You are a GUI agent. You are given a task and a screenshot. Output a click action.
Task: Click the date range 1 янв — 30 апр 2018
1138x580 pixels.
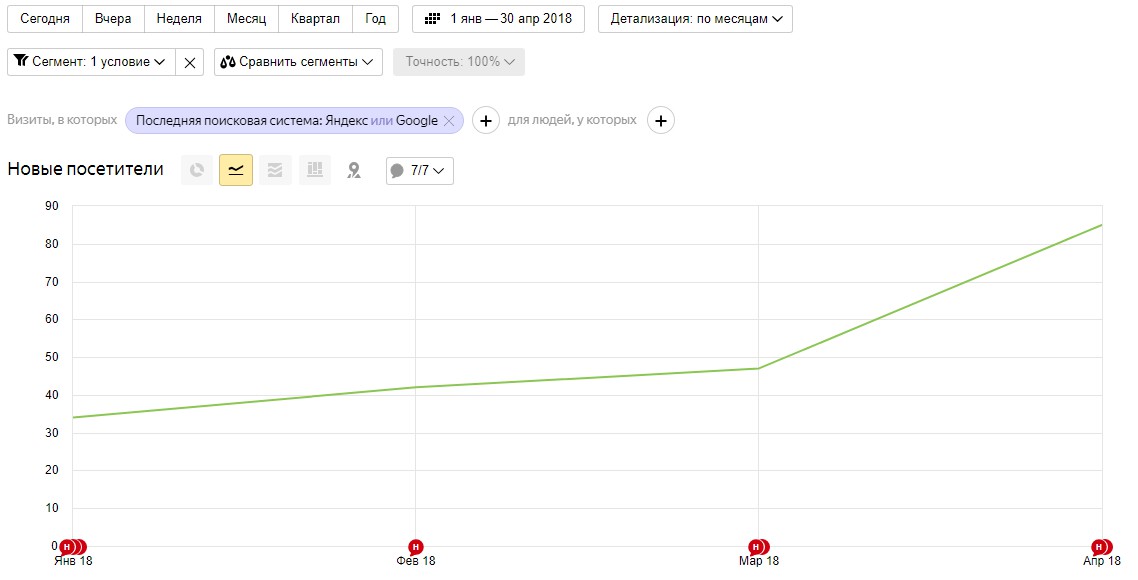pyautogui.click(x=498, y=19)
